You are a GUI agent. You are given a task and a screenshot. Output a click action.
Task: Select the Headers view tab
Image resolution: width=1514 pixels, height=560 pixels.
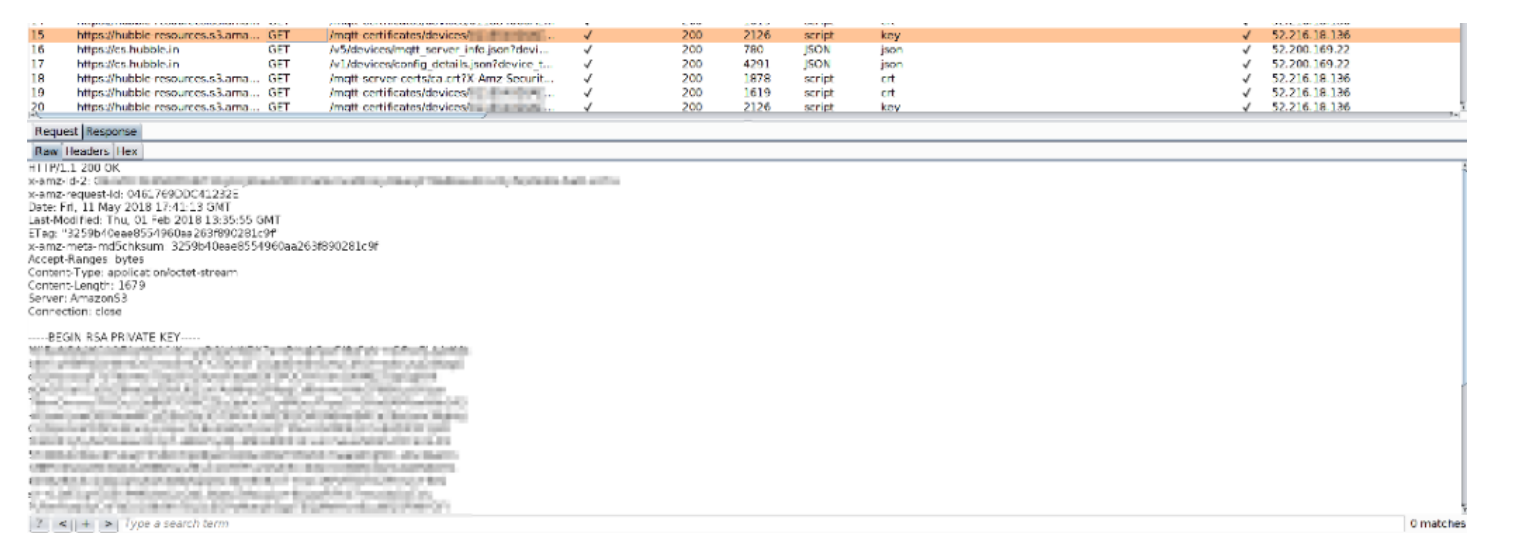[x=88, y=151]
